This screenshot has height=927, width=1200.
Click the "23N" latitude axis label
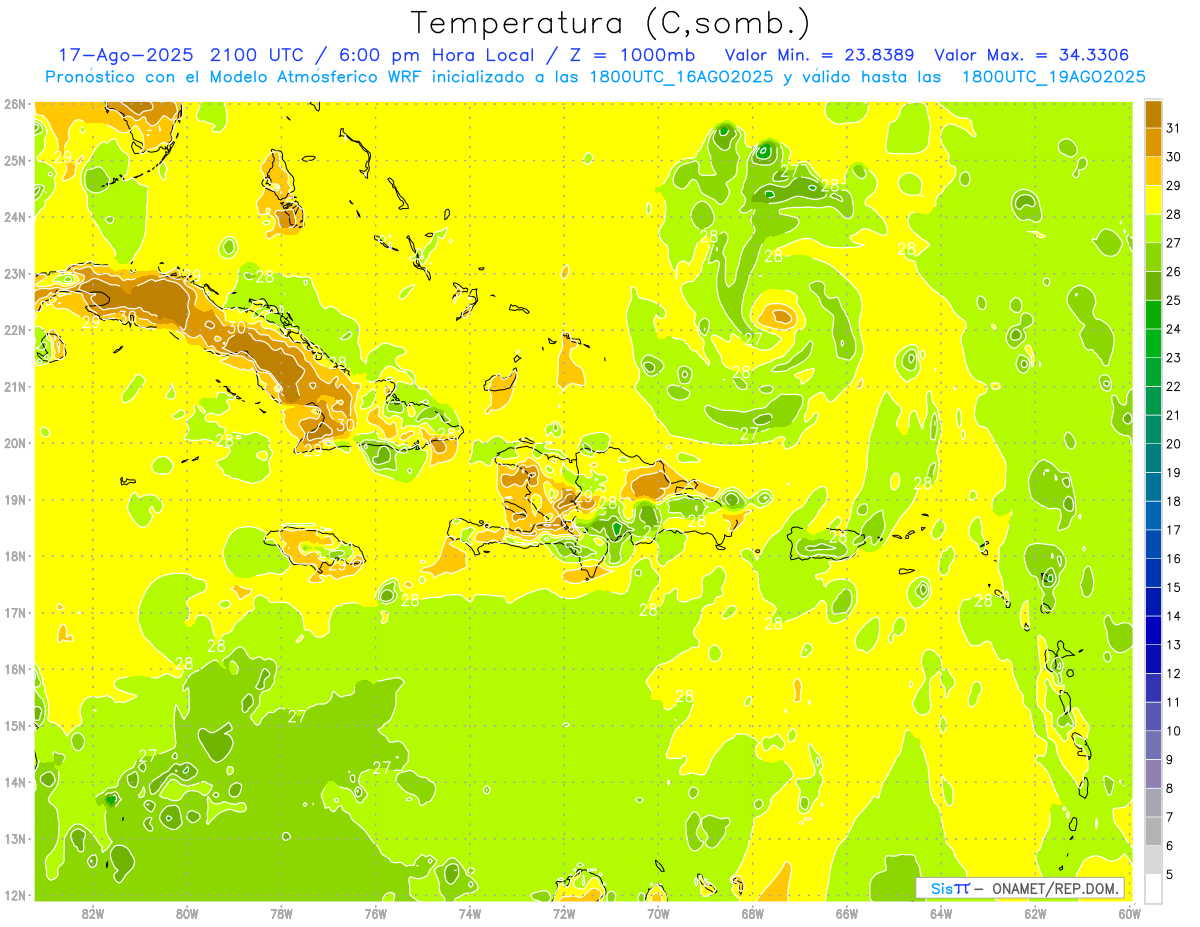tap(14, 273)
